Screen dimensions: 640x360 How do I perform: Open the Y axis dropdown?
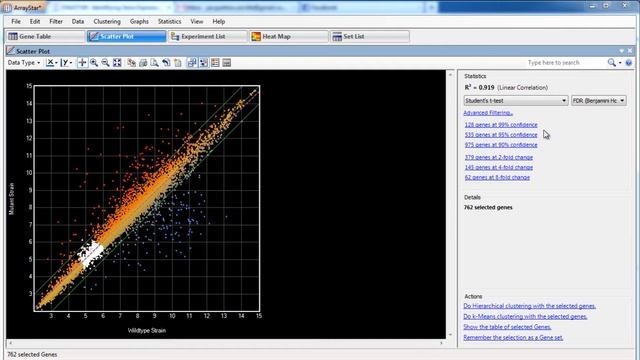pyautogui.click(x=67, y=62)
